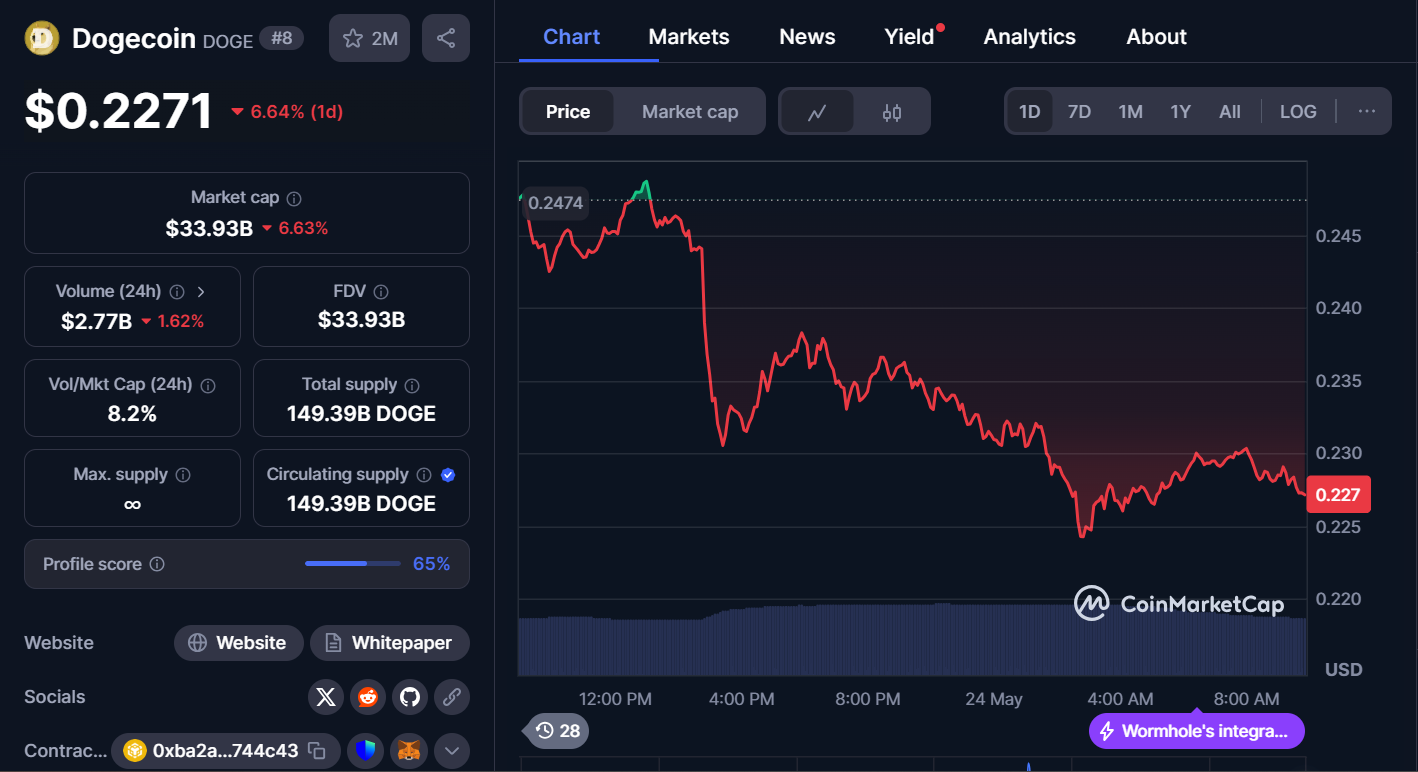Viewport: 1418px width, 772px height.
Task: Click the Dogecoin logo icon
Action: pos(41,38)
